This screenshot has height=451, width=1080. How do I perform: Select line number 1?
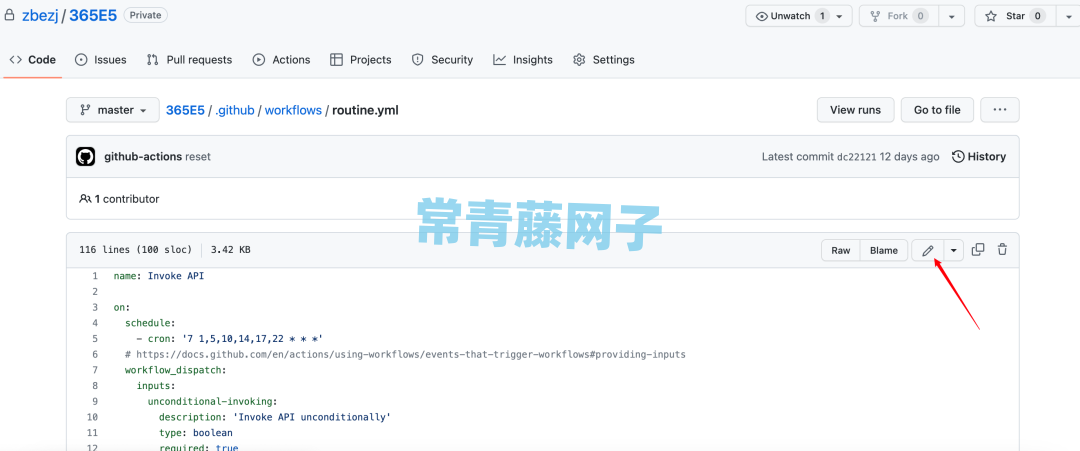(x=94, y=276)
